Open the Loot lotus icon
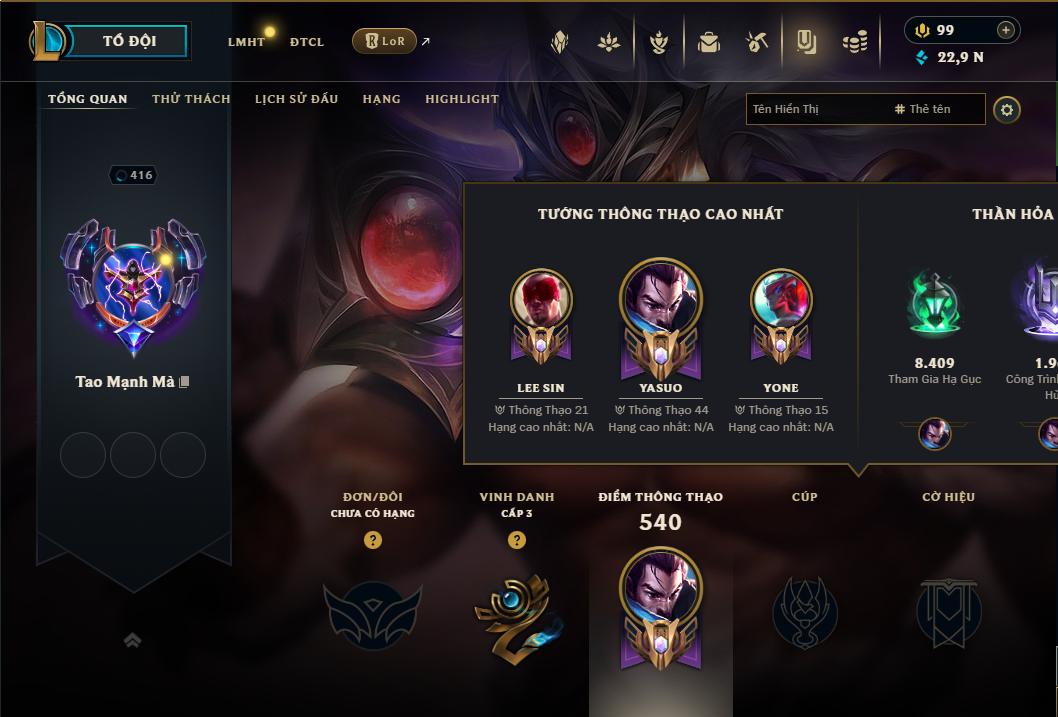The width and height of the screenshot is (1058, 717). pos(609,42)
